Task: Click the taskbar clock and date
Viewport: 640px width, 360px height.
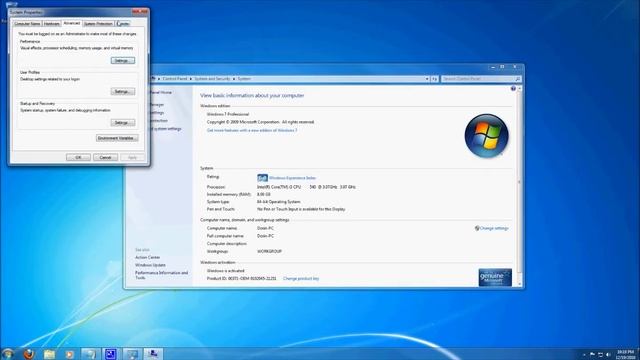Action: point(625,354)
